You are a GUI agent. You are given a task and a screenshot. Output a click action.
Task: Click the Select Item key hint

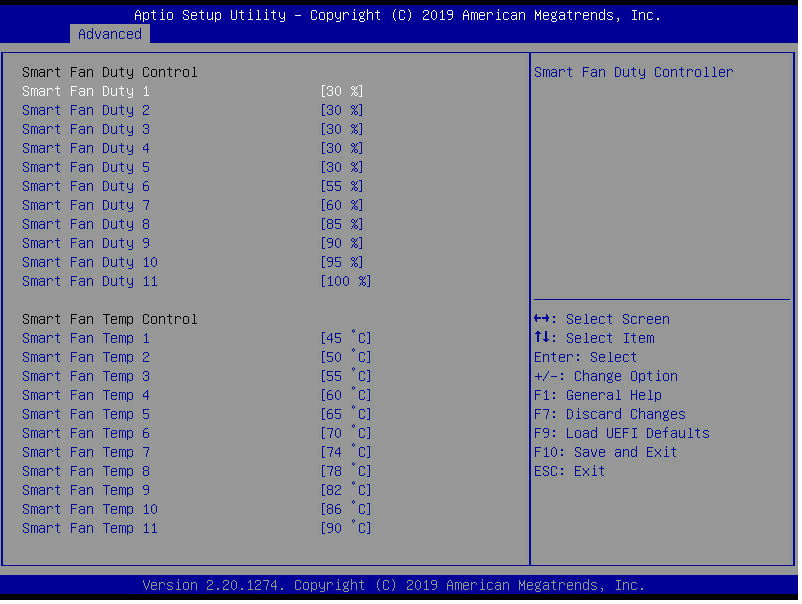(x=594, y=339)
